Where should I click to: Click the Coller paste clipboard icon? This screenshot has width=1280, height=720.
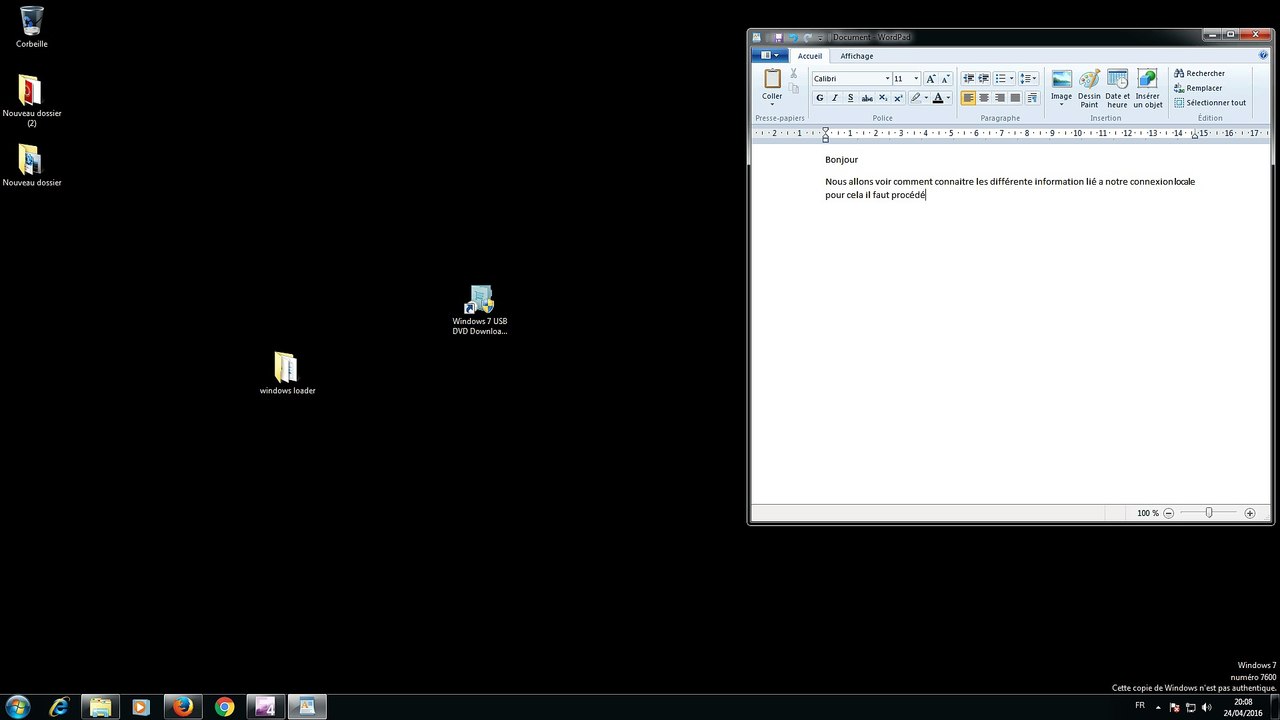click(772, 79)
